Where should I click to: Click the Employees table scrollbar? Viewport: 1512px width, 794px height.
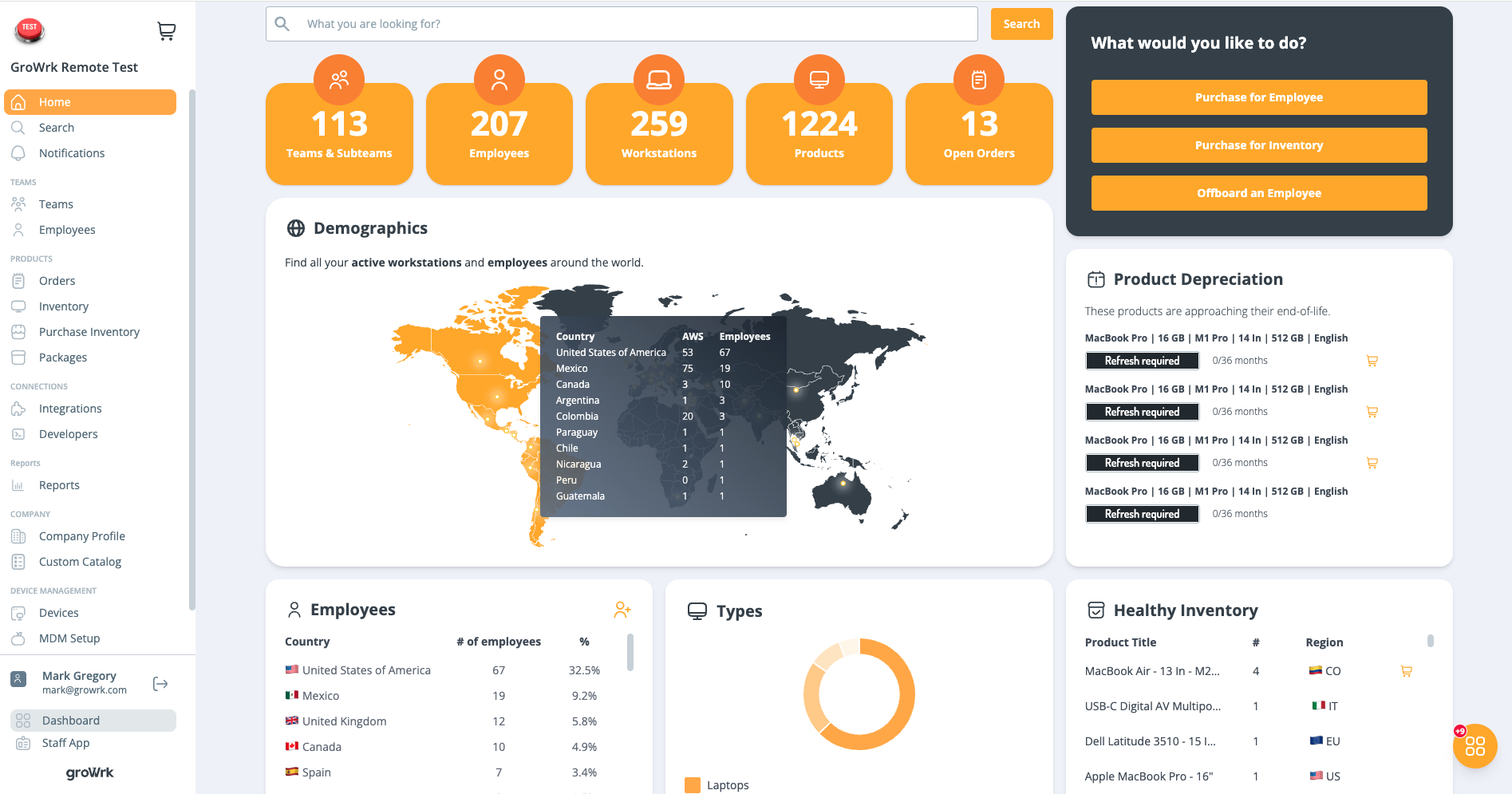[x=630, y=652]
